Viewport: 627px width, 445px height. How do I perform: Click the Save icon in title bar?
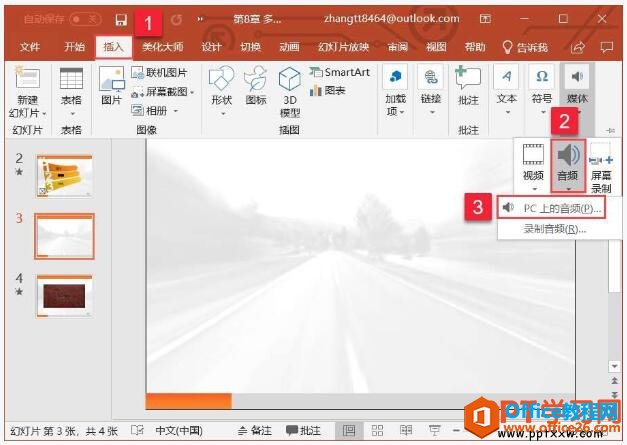121,20
